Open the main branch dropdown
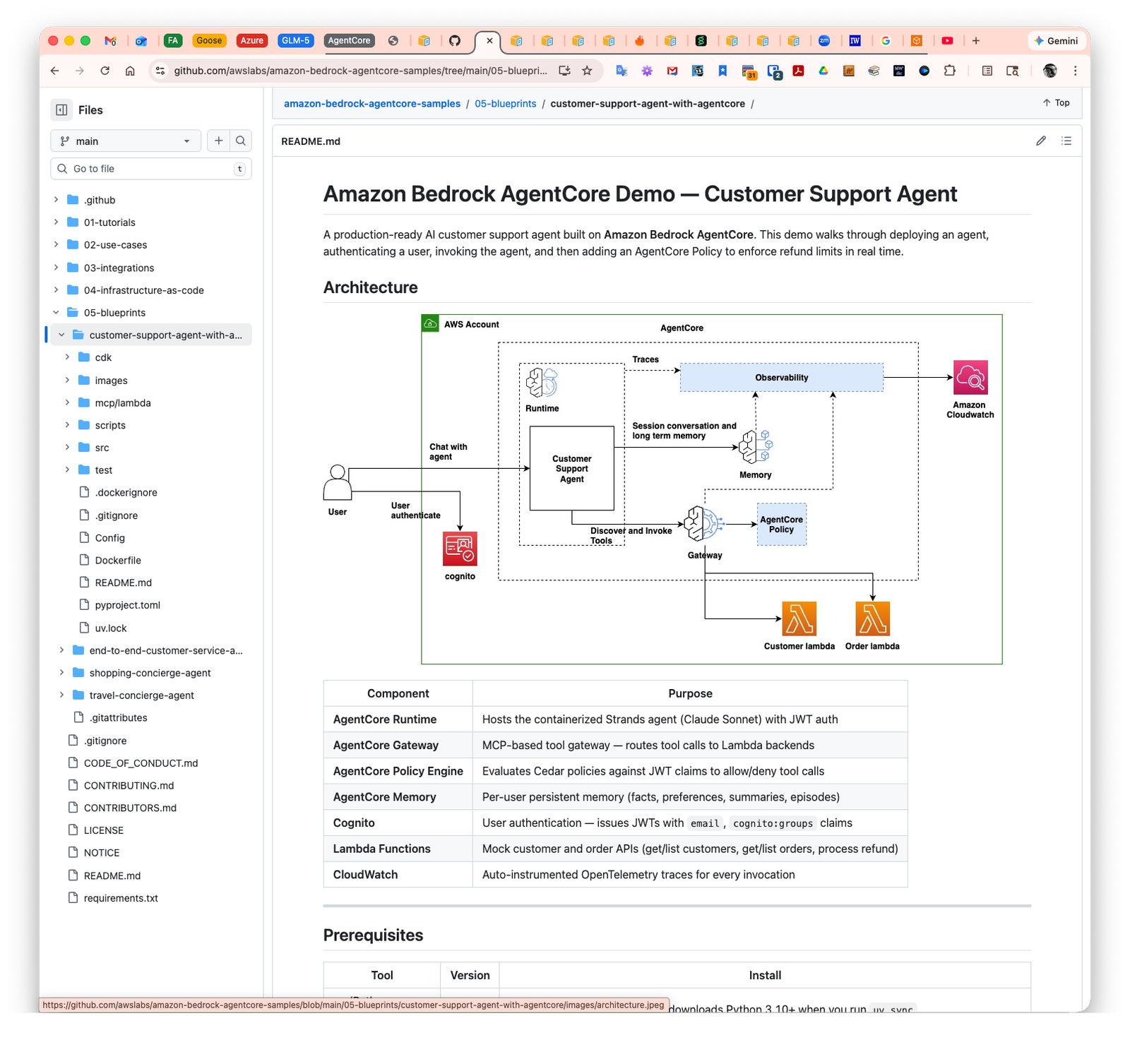The image size is (1130, 1064). click(x=125, y=141)
